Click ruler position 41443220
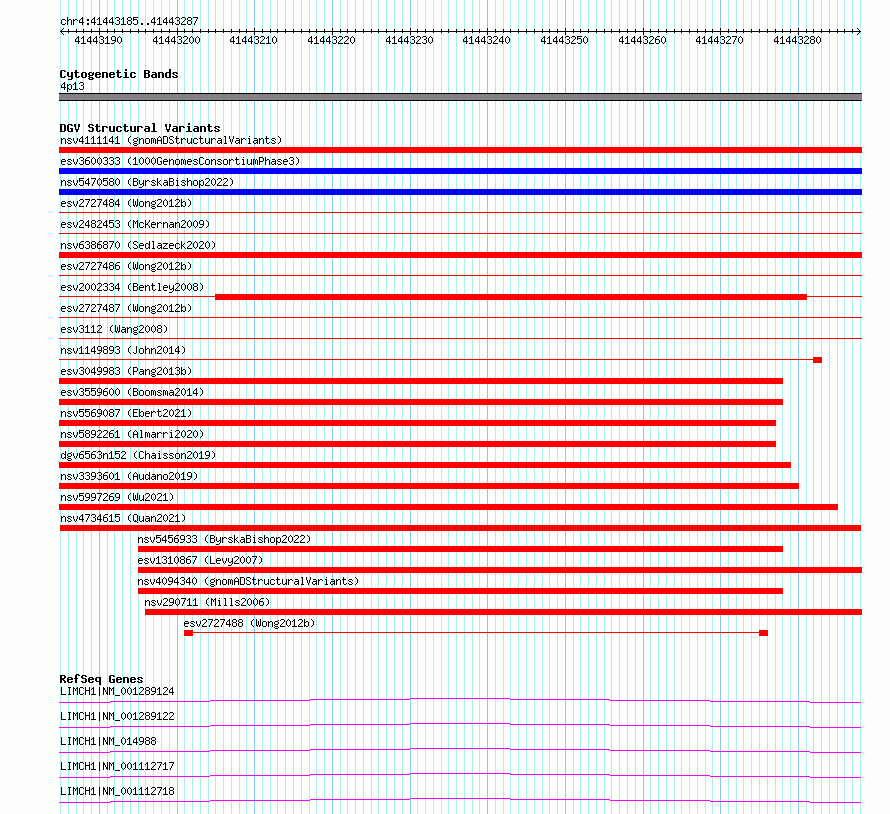The width and height of the screenshot is (890, 814). click(331, 40)
